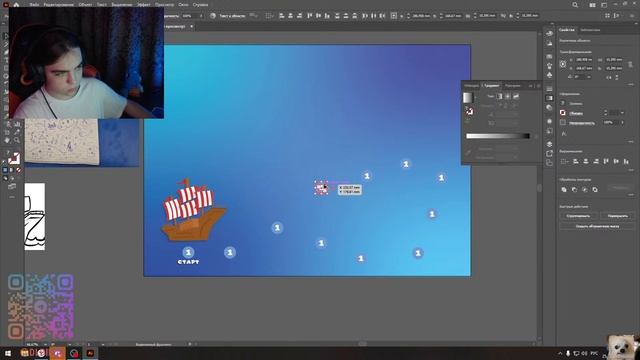
Task: Click Fill/Stroke swatches in toolbar
Action: (x=13, y=158)
